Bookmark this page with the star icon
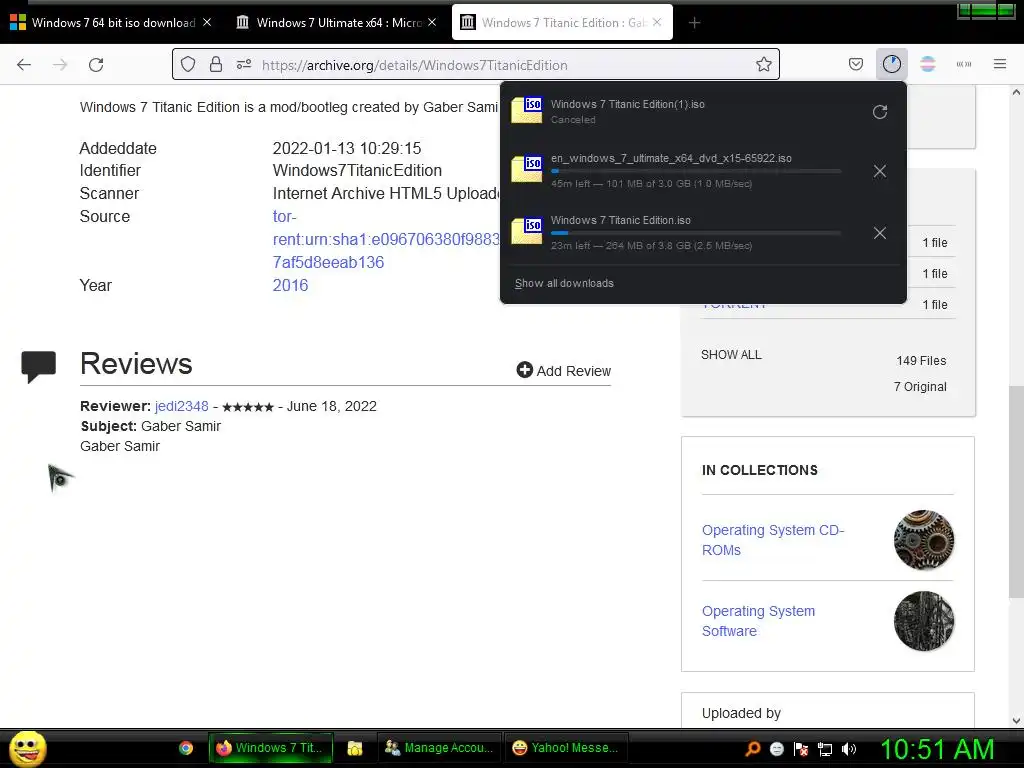This screenshot has width=1024, height=768. [763, 65]
